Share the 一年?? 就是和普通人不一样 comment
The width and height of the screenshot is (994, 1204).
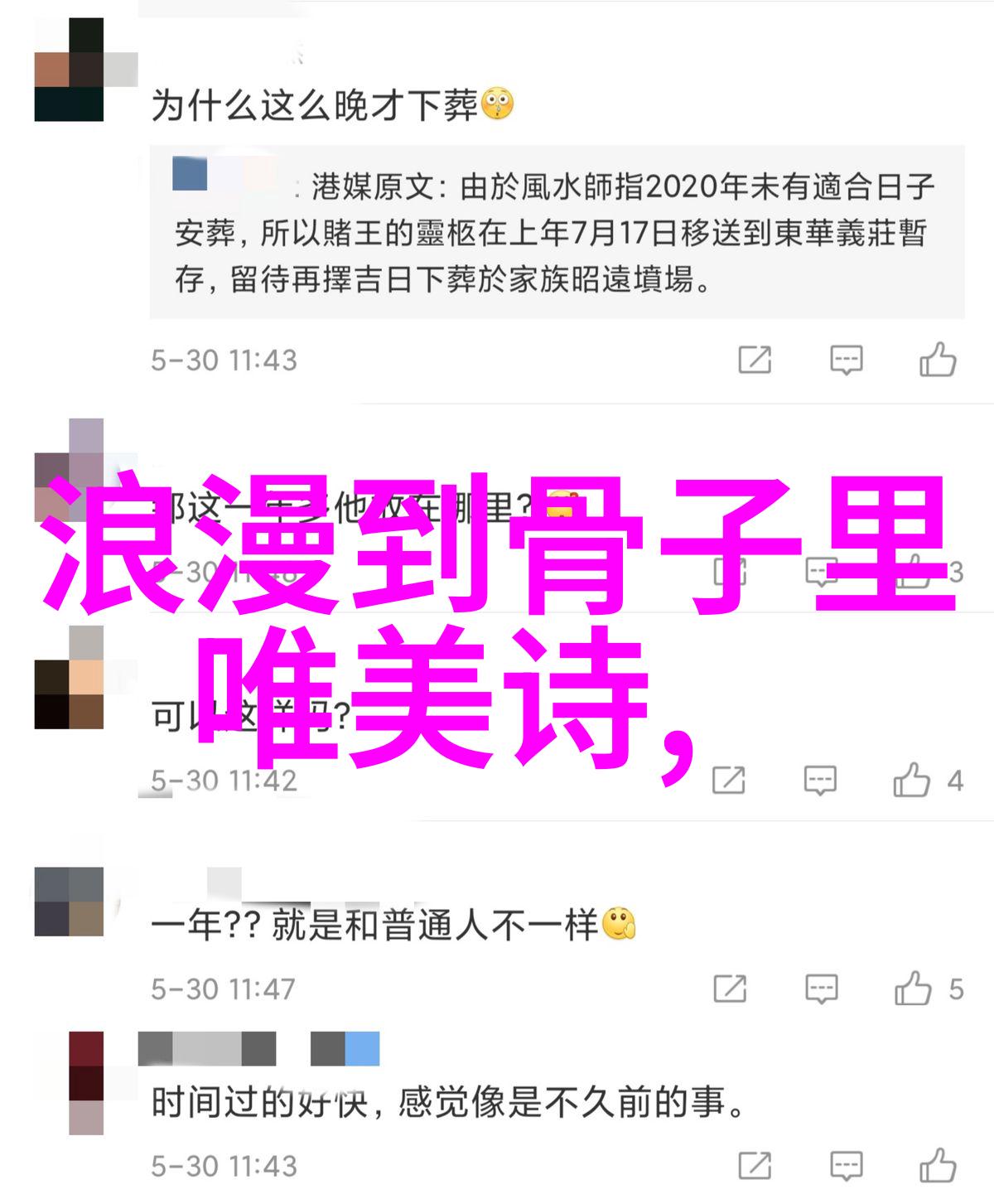(730, 989)
